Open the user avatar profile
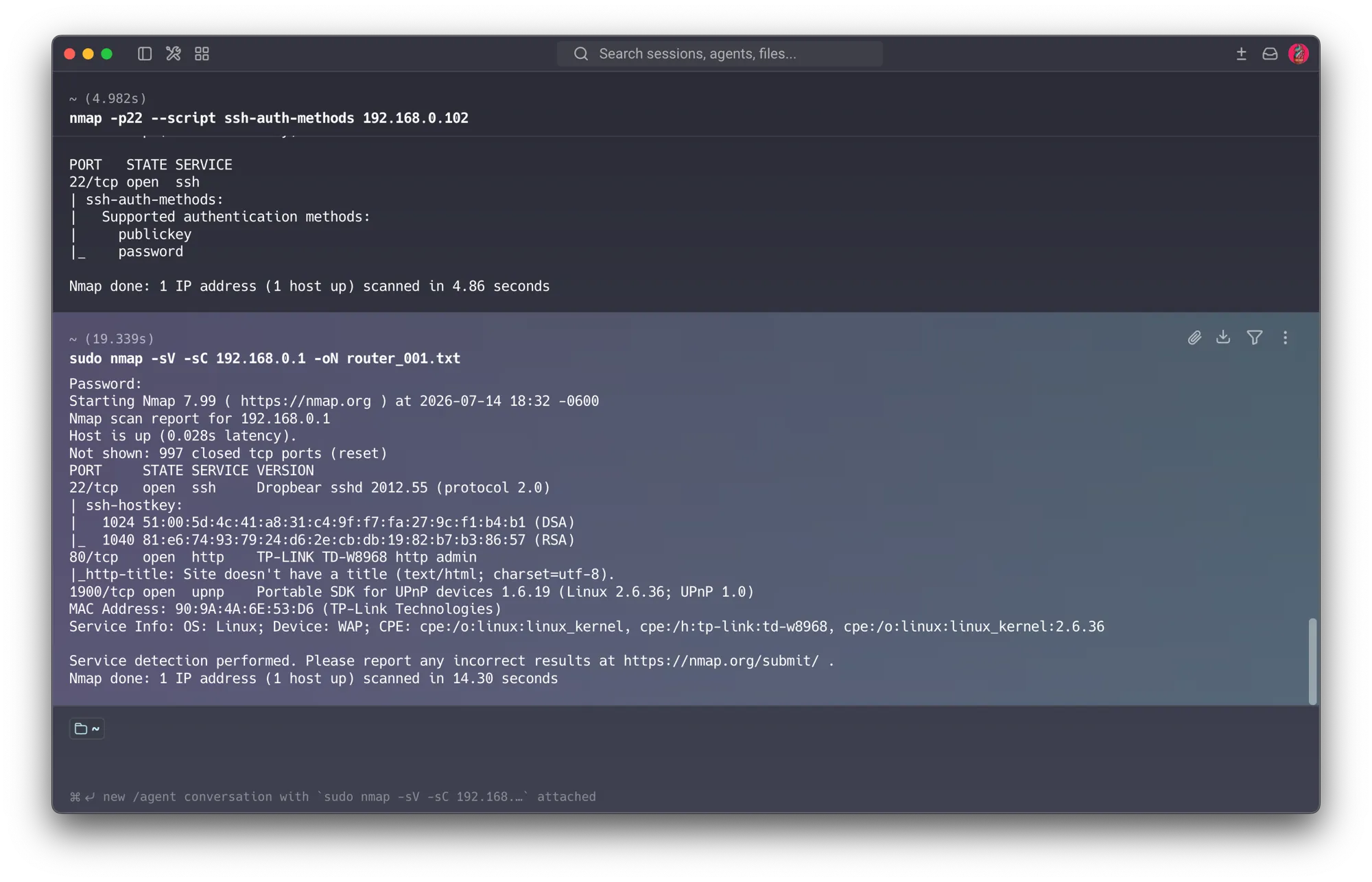The width and height of the screenshot is (1372, 882). click(x=1299, y=53)
